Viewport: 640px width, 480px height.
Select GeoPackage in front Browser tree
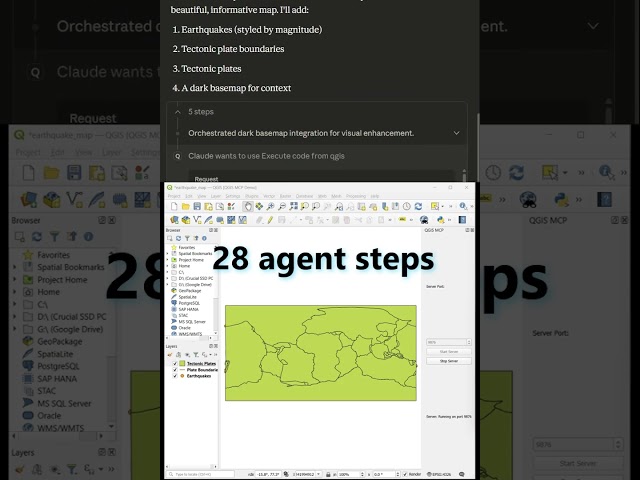(x=190, y=291)
